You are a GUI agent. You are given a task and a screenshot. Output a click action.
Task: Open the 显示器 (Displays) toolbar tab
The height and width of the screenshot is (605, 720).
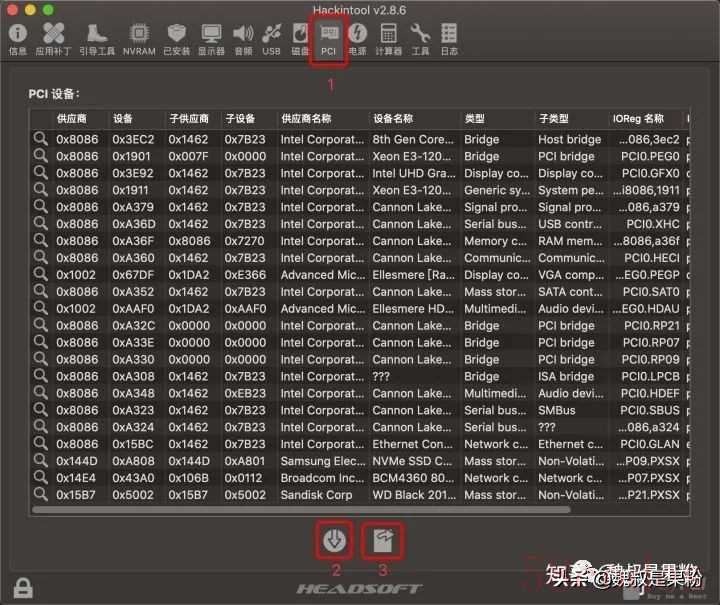click(x=211, y=39)
